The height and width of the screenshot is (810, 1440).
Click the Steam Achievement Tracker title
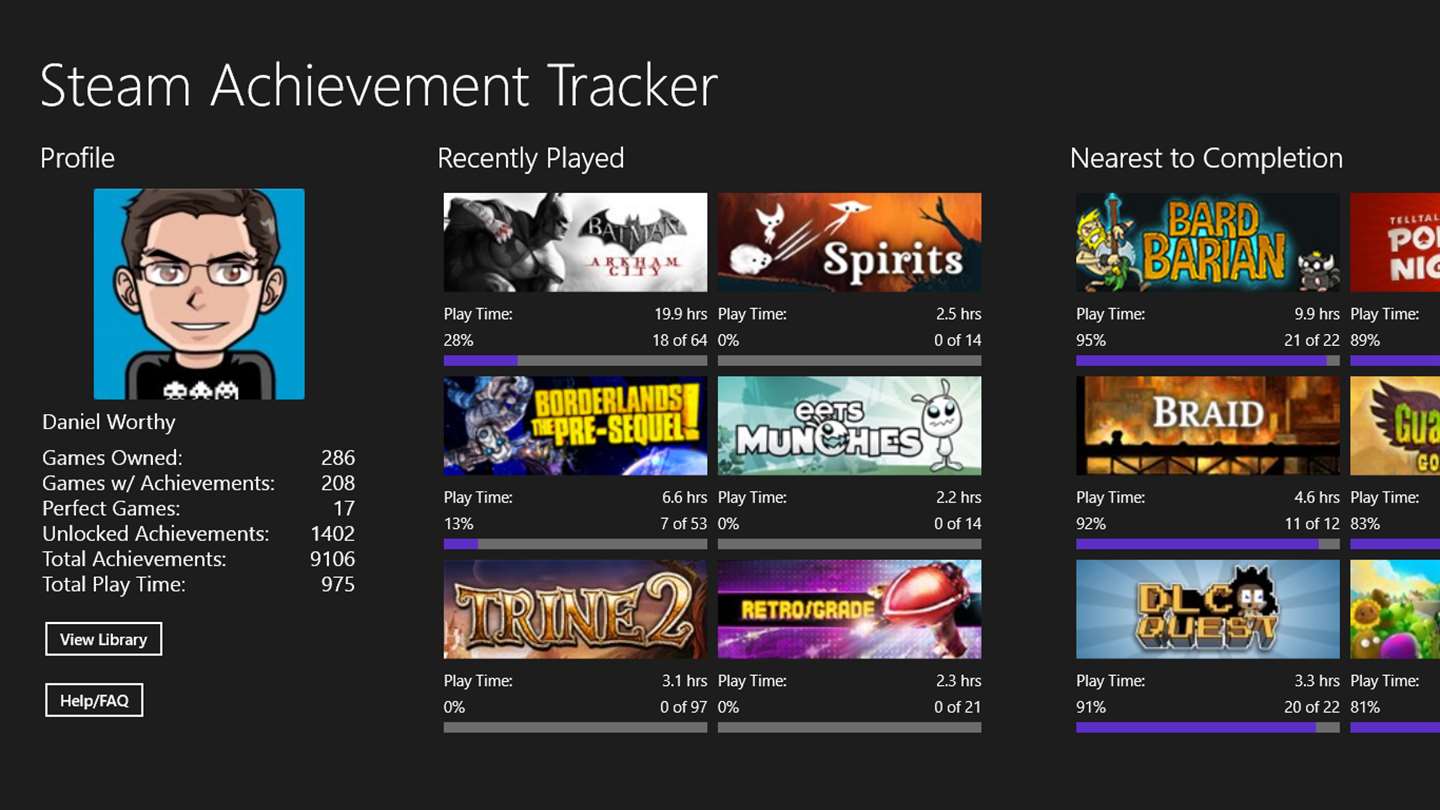(x=379, y=85)
